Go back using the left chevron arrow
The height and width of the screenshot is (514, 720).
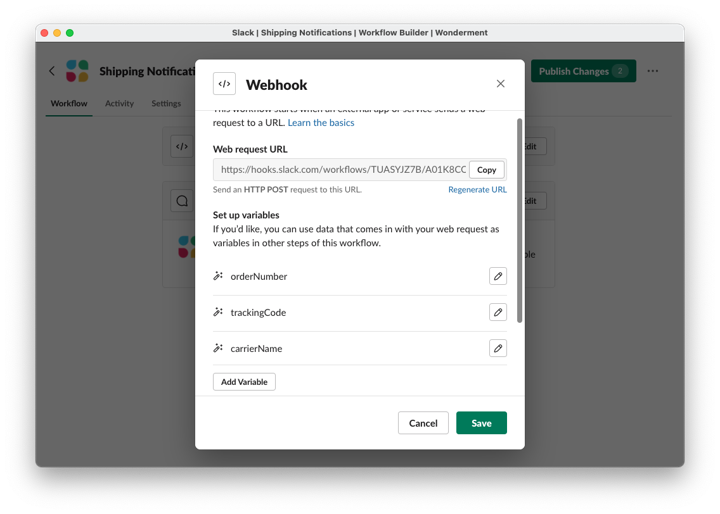tap(52, 71)
